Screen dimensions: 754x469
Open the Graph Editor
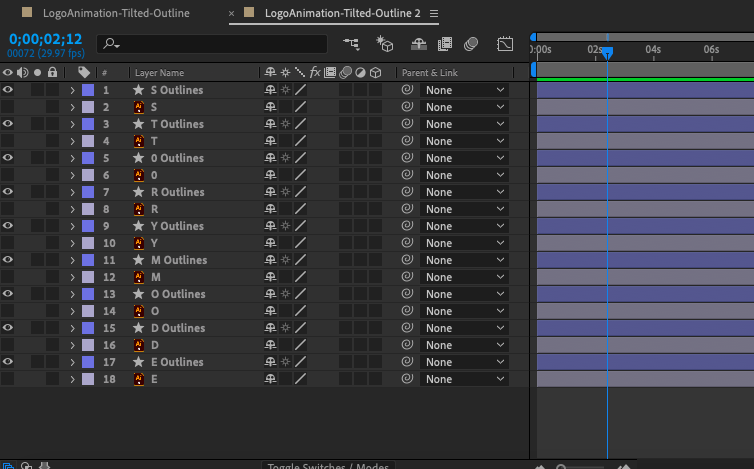505,44
